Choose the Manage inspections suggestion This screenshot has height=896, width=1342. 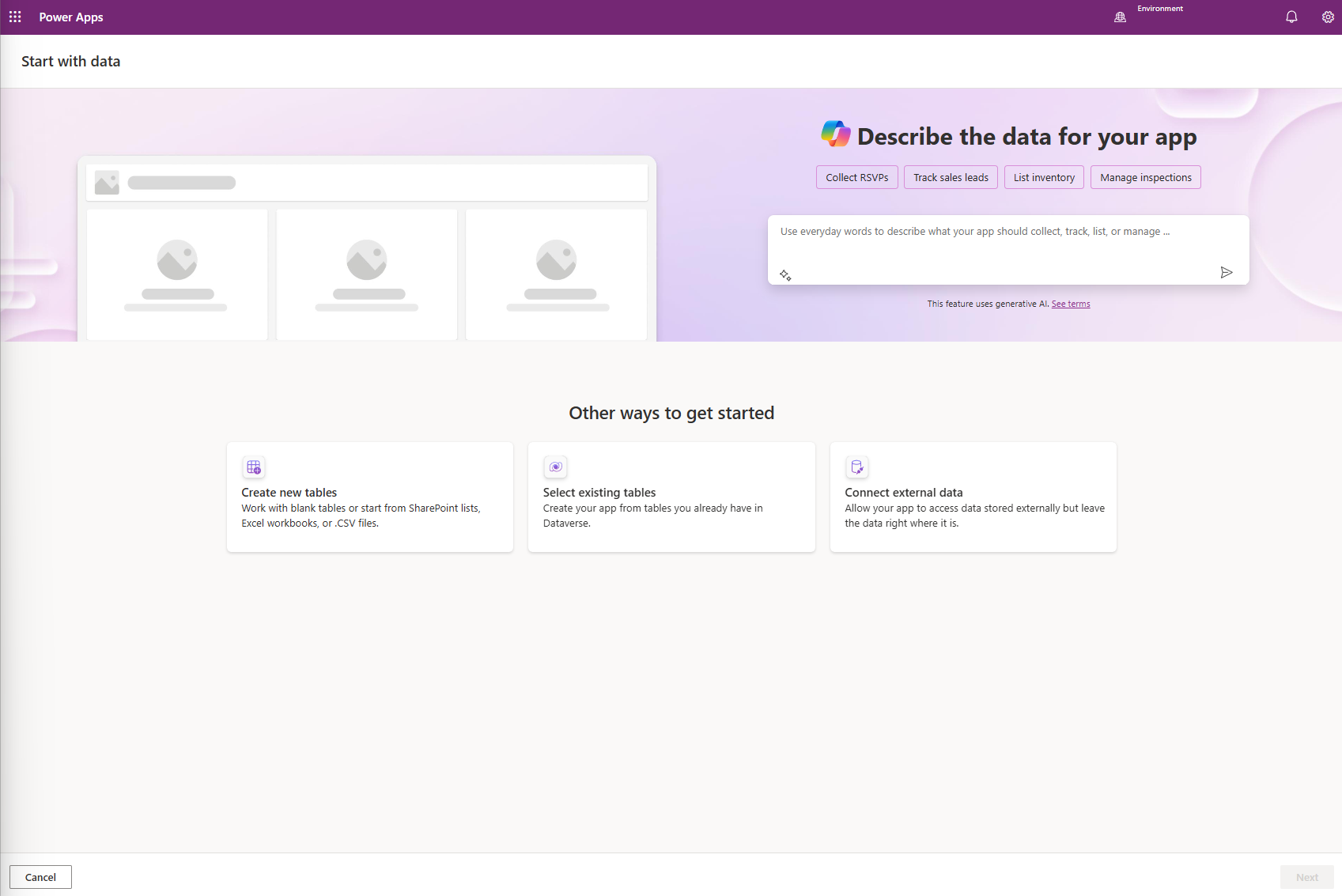pos(1146,177)
